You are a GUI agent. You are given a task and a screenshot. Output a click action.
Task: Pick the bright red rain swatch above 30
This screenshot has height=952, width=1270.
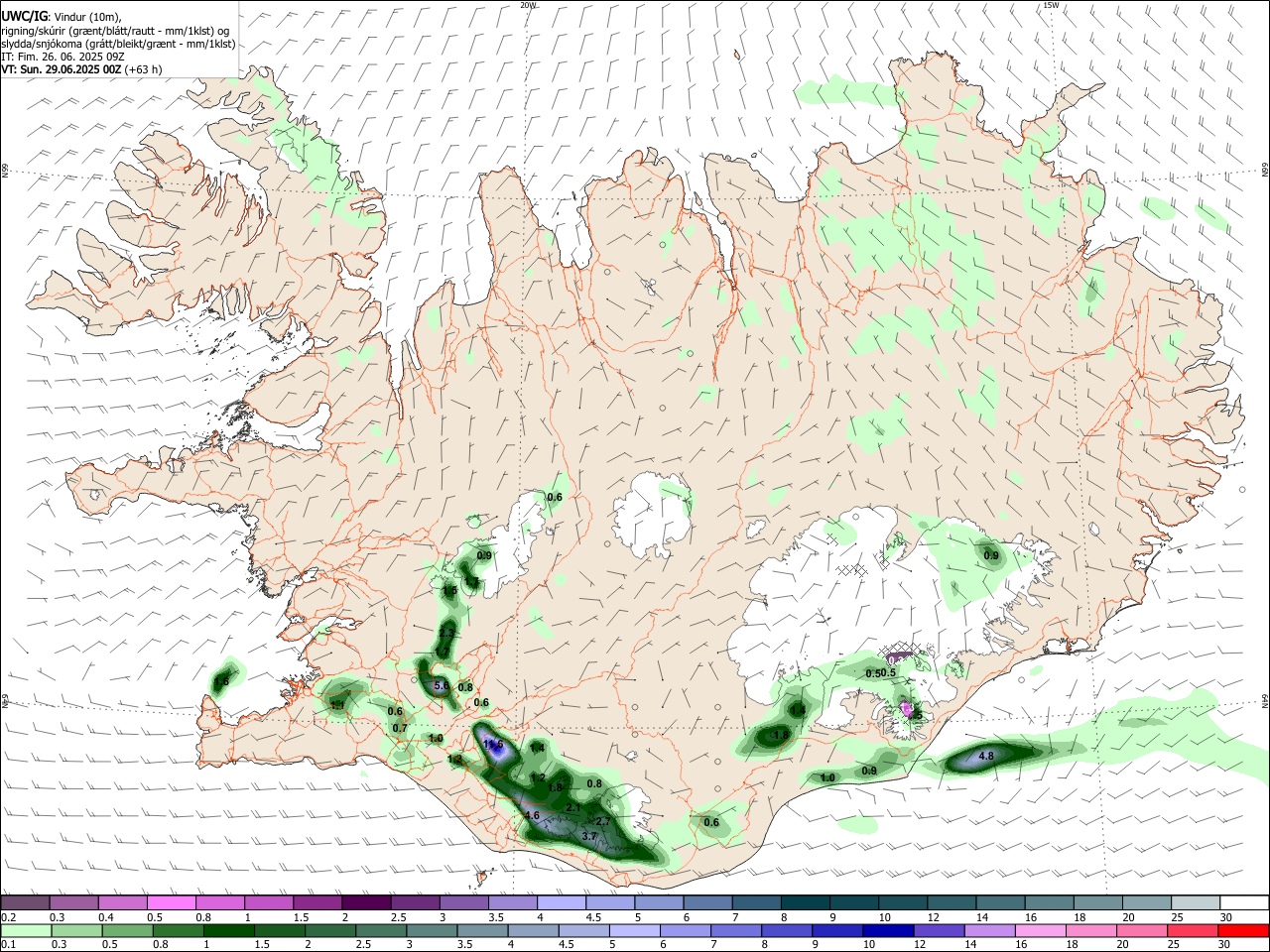pos(1244,931)
